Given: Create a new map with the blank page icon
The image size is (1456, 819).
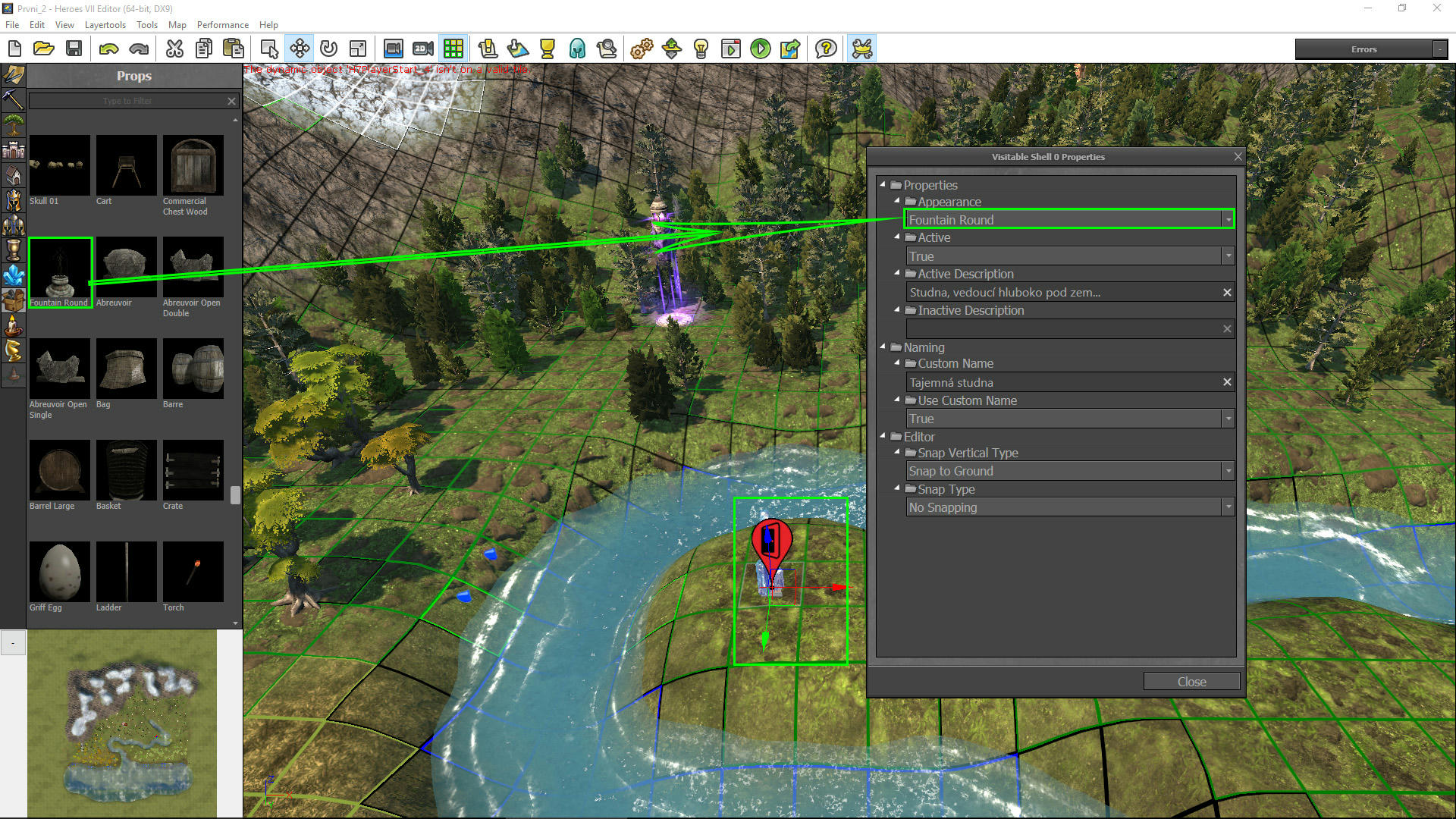Looking at the screenshot, I should (14, 49).
